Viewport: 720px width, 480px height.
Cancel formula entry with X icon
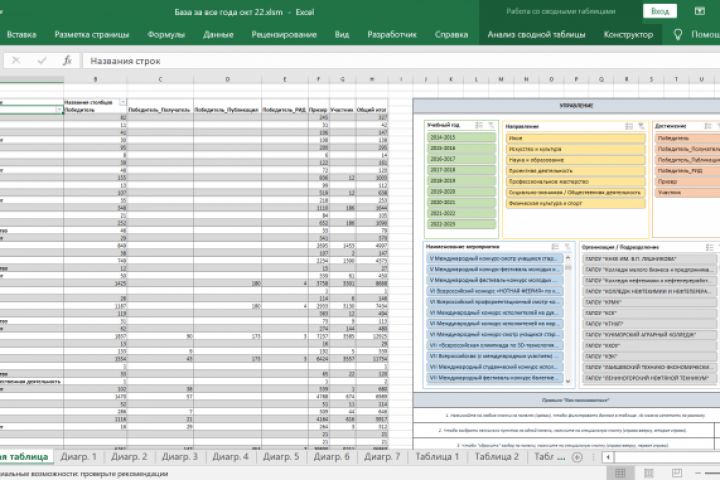[x=16, y=60]
